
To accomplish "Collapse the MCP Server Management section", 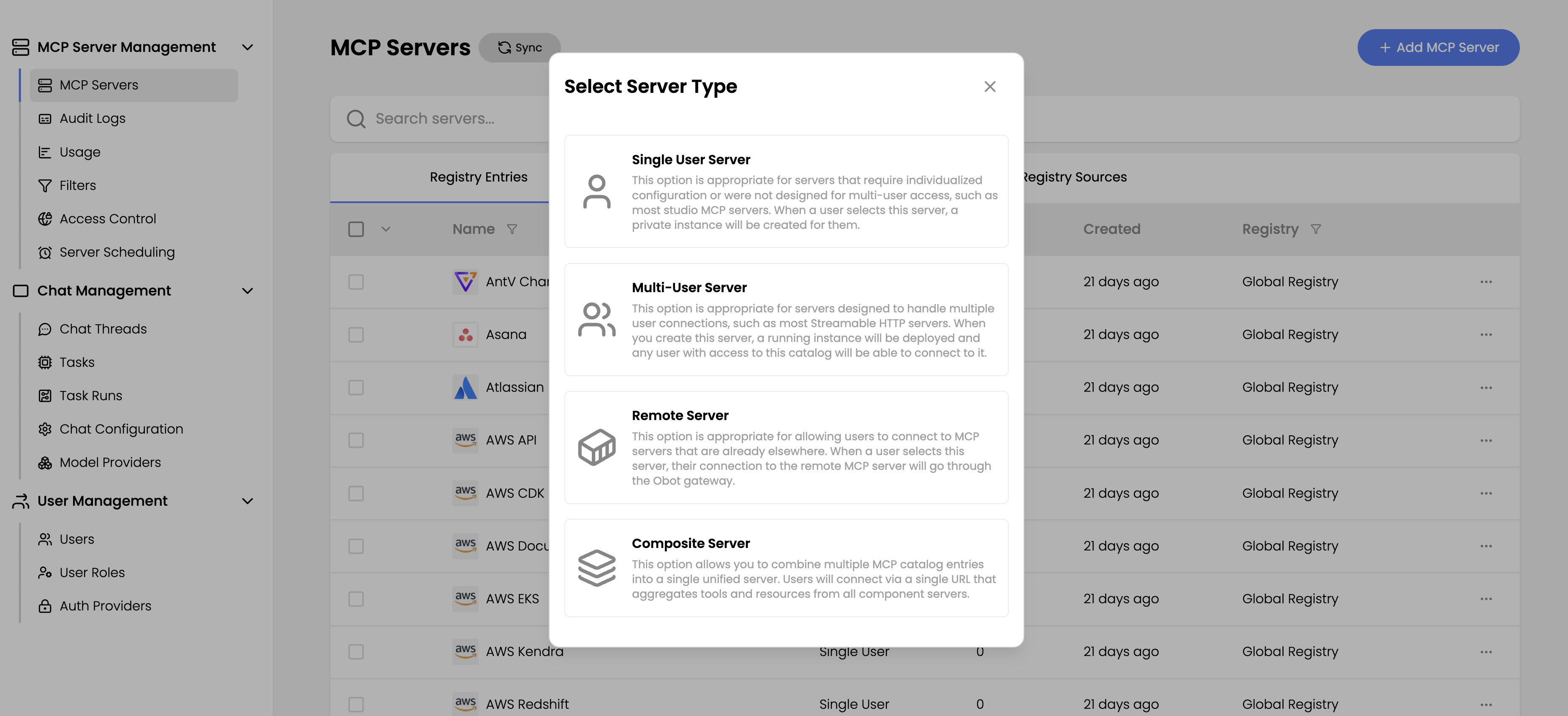I will pos(247,47).
